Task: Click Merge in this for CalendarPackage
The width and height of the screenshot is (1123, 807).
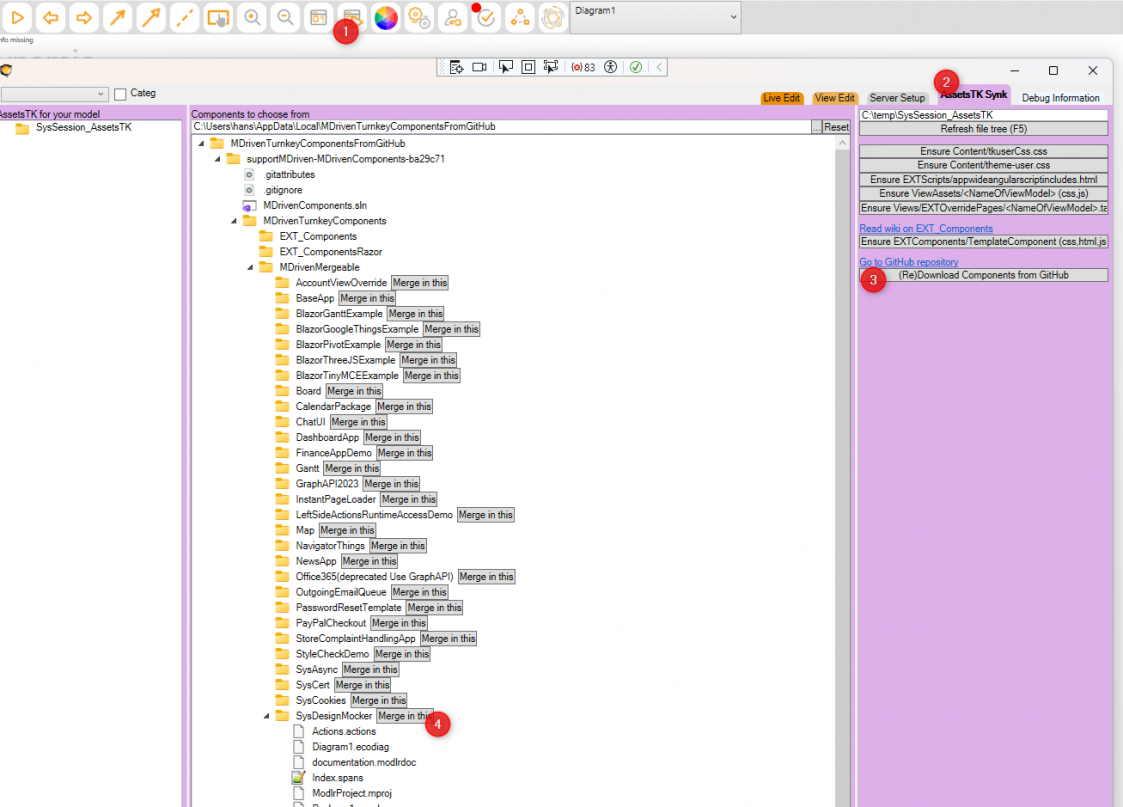Action: (404, 407)
